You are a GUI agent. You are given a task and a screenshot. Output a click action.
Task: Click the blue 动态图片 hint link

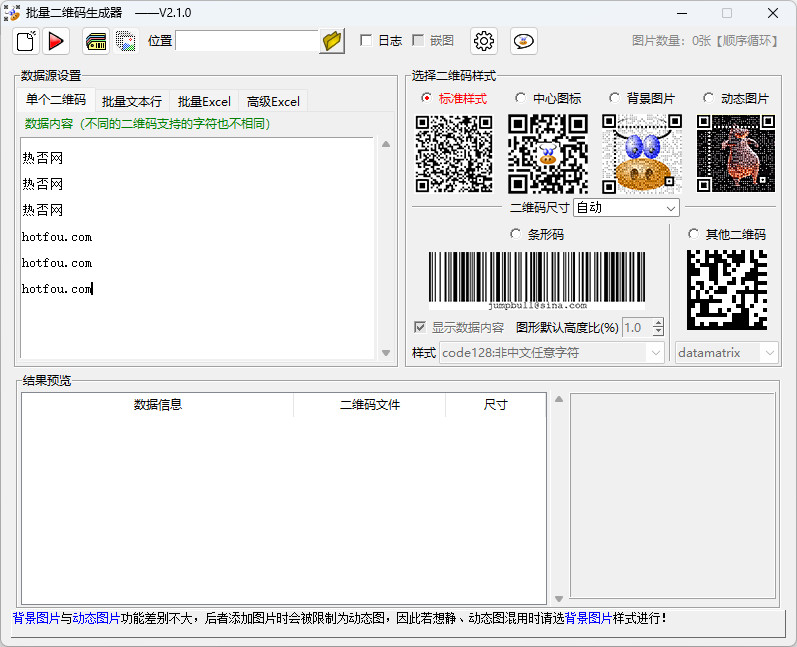pos(96,619)
